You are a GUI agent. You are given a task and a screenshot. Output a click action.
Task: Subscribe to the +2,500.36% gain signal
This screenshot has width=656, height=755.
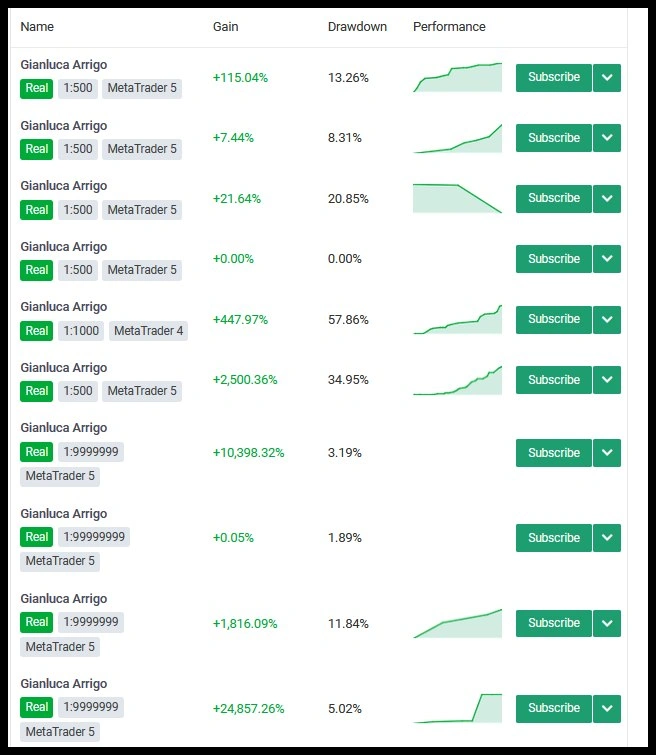pos(553,380)
